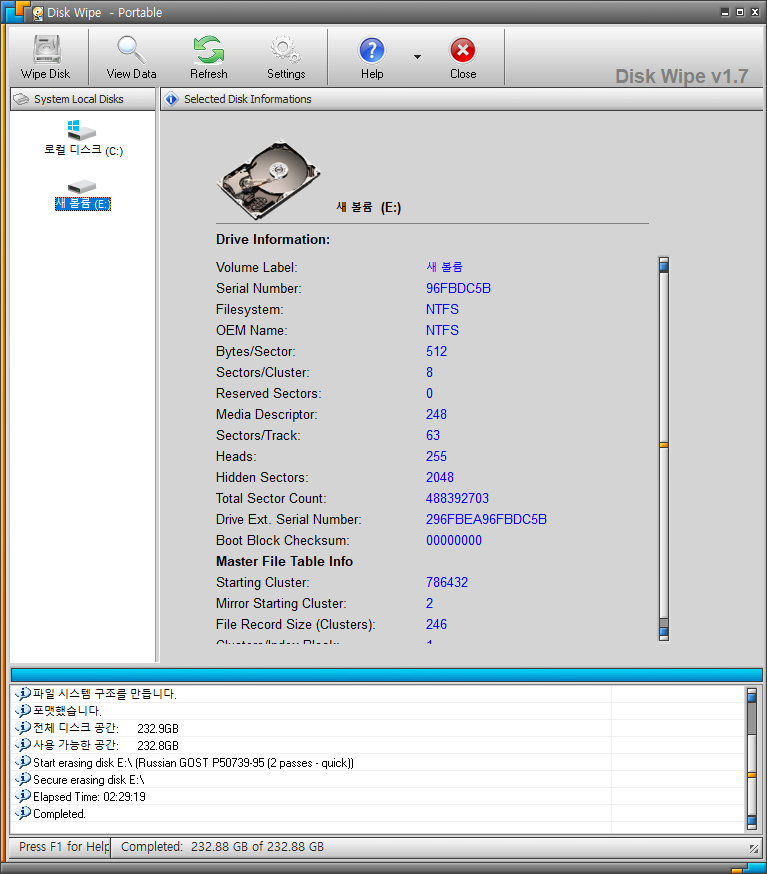The width and height of the screenshot is (767, 874).
Task: Click the hard drive image thumbnail
Action: (x=268, y=179)
